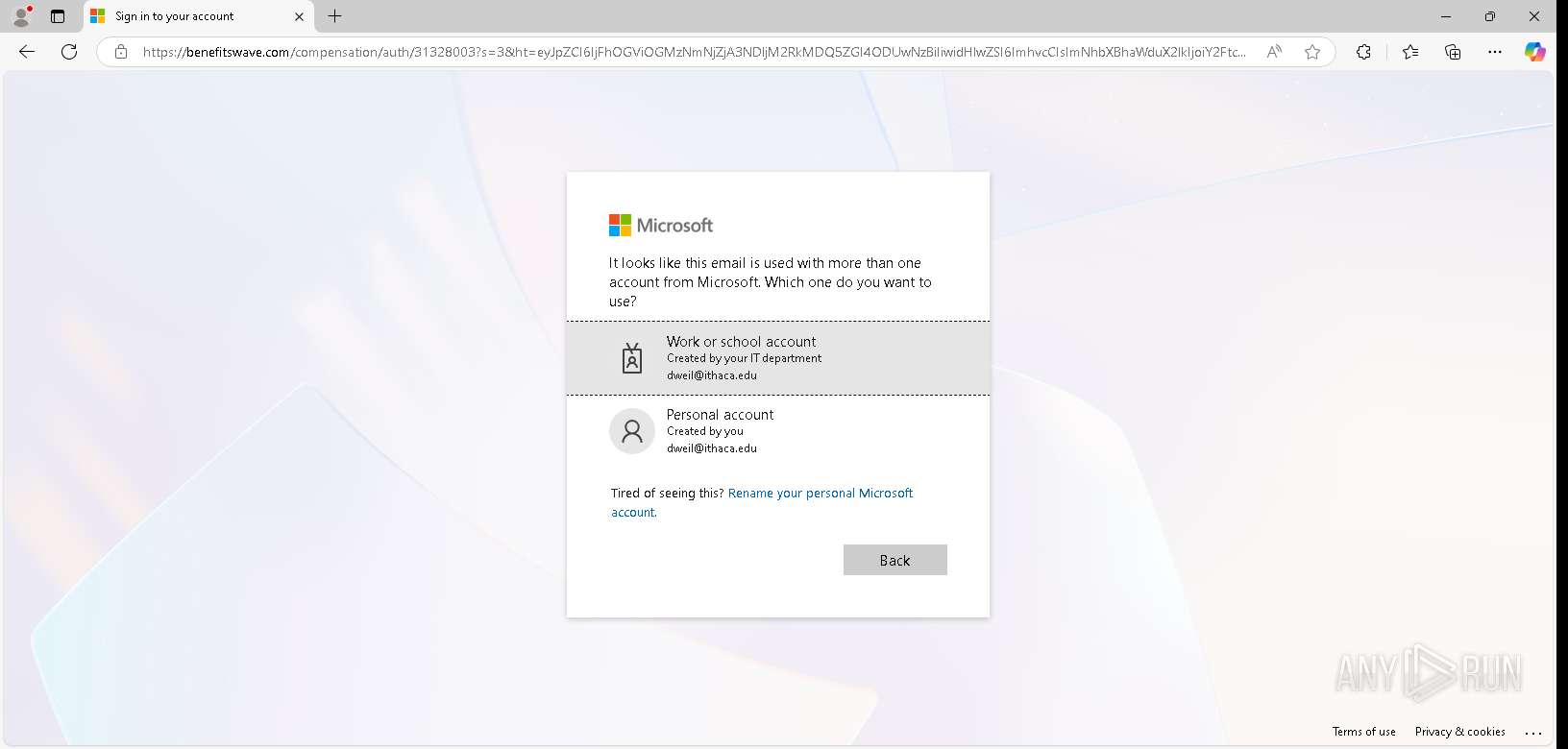Image resolution: width=1568 pixels, height=749 pixels.
Task: Activate the Read aloud icon
Action: [x=1274, y=52]
